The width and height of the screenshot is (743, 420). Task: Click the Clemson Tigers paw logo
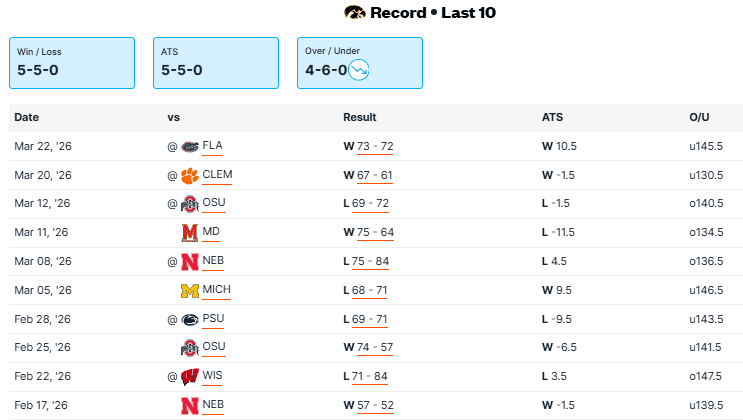[x=190, y=175]
